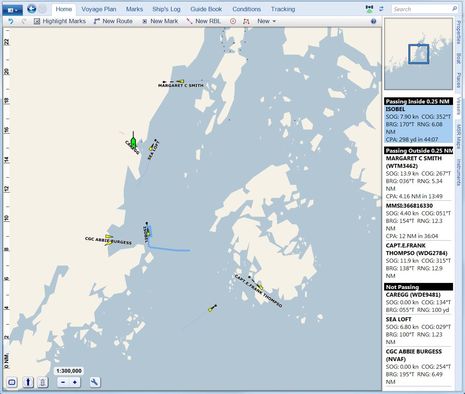Toggle the ship-follow mode button
465x394 pixels.
[43, 382]
